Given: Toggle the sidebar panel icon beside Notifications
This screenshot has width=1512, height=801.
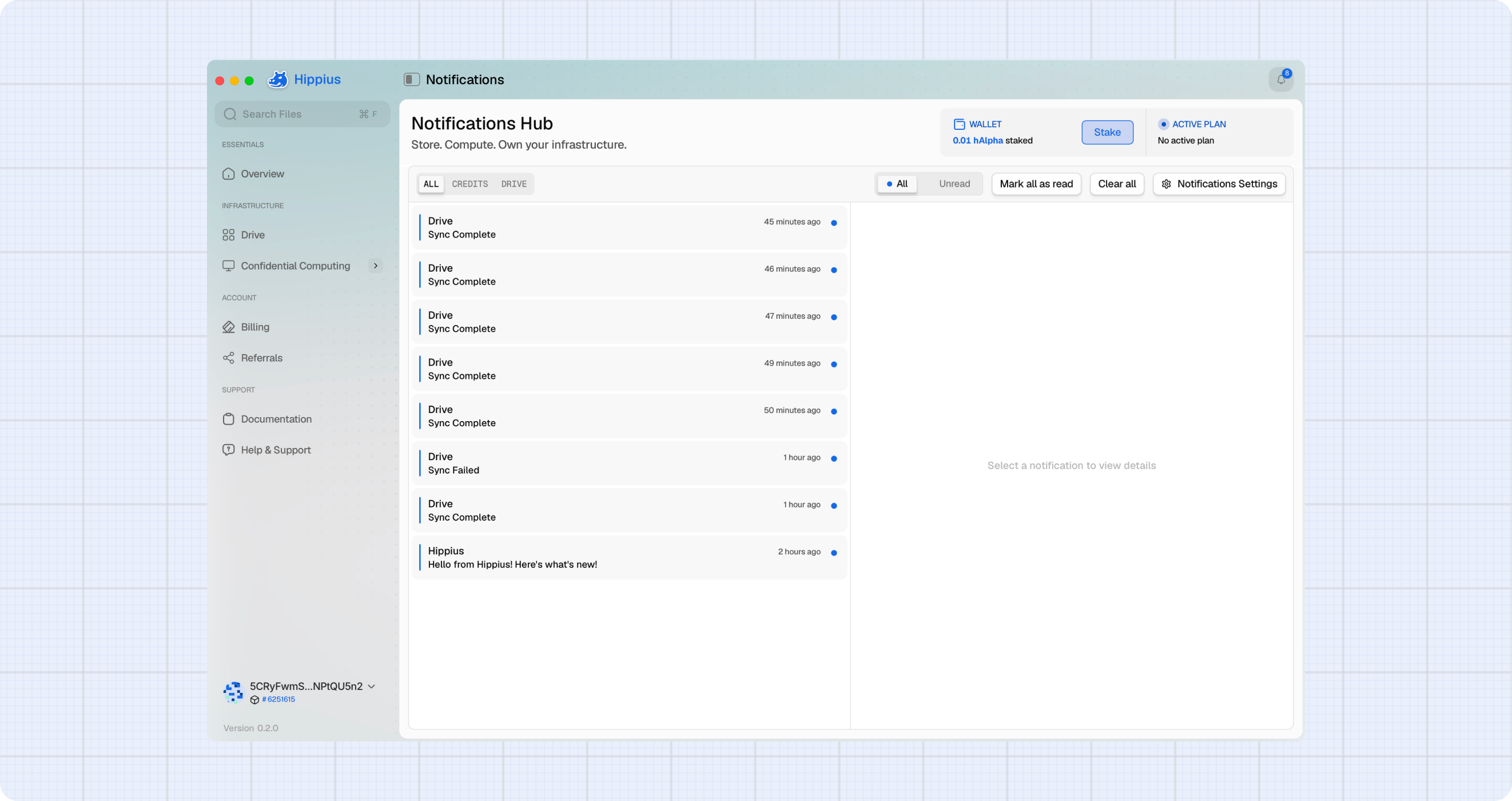Looking at the screenshot, I should [412, 80].
